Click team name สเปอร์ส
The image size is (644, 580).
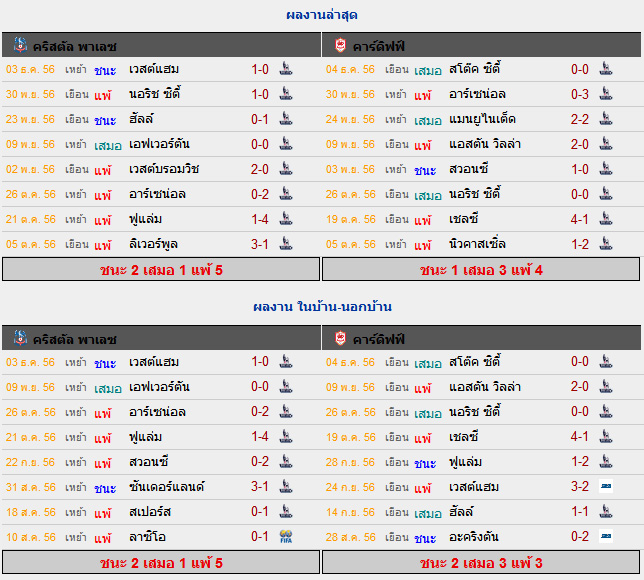click(150, 512)
